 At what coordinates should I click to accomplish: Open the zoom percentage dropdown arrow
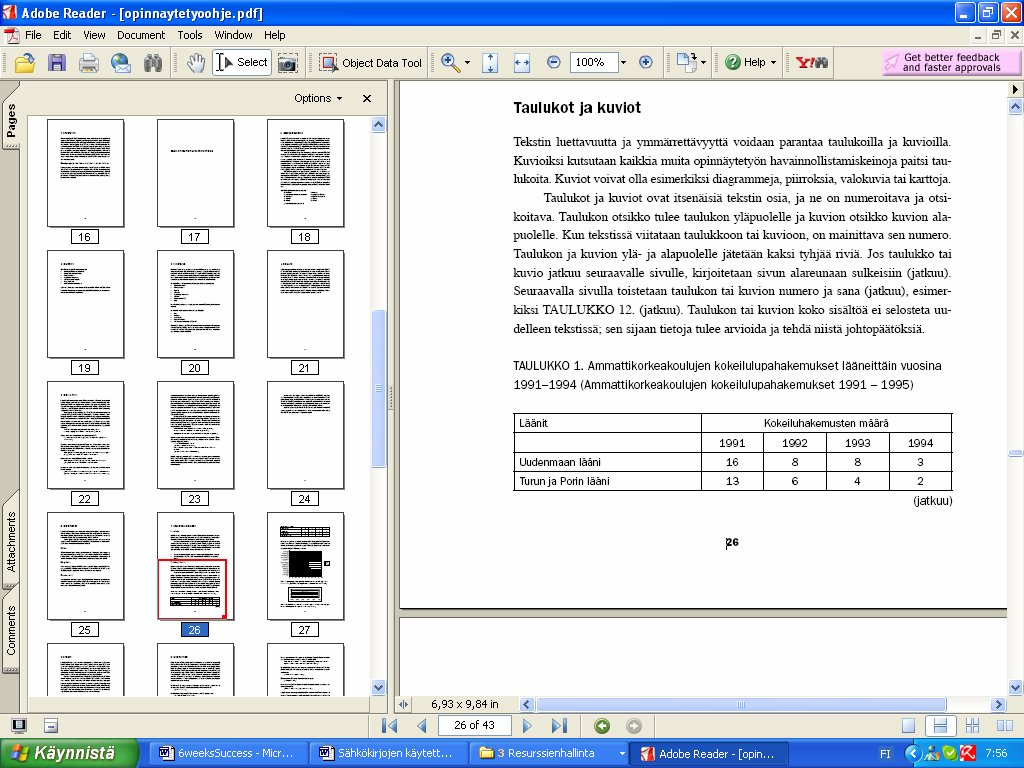623,63
